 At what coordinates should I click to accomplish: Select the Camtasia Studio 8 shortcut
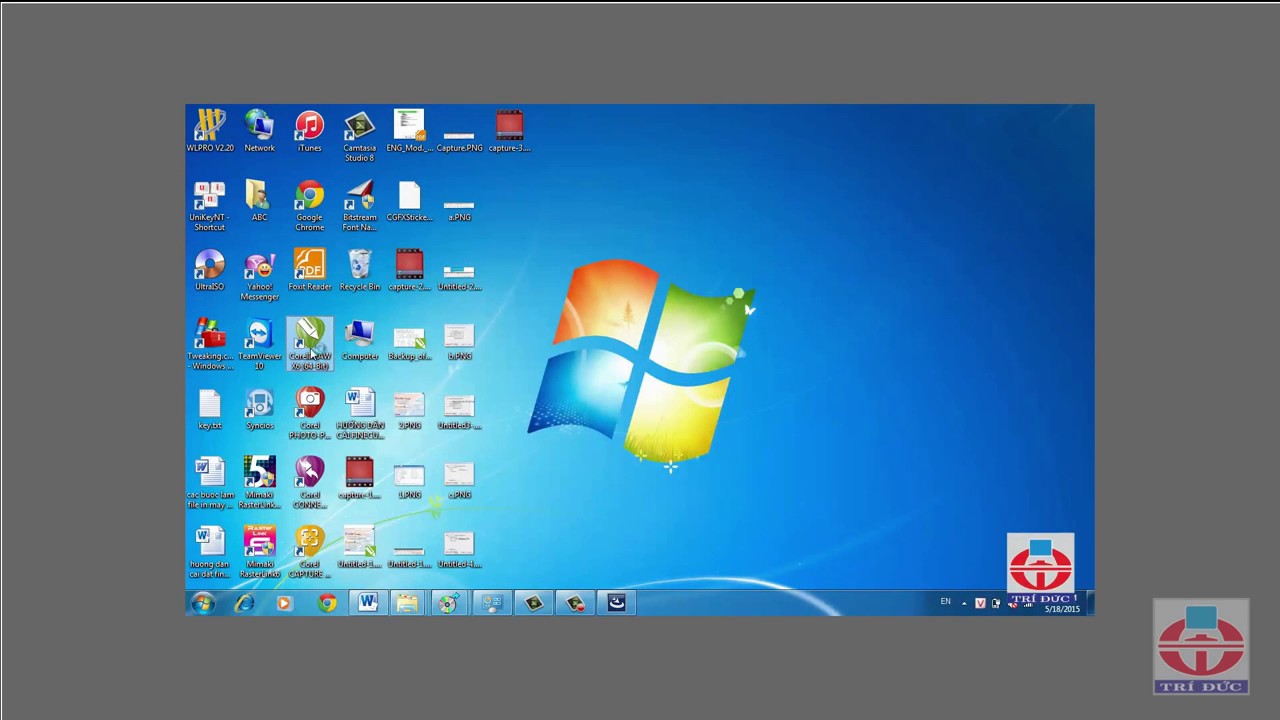tap(359, 136)
